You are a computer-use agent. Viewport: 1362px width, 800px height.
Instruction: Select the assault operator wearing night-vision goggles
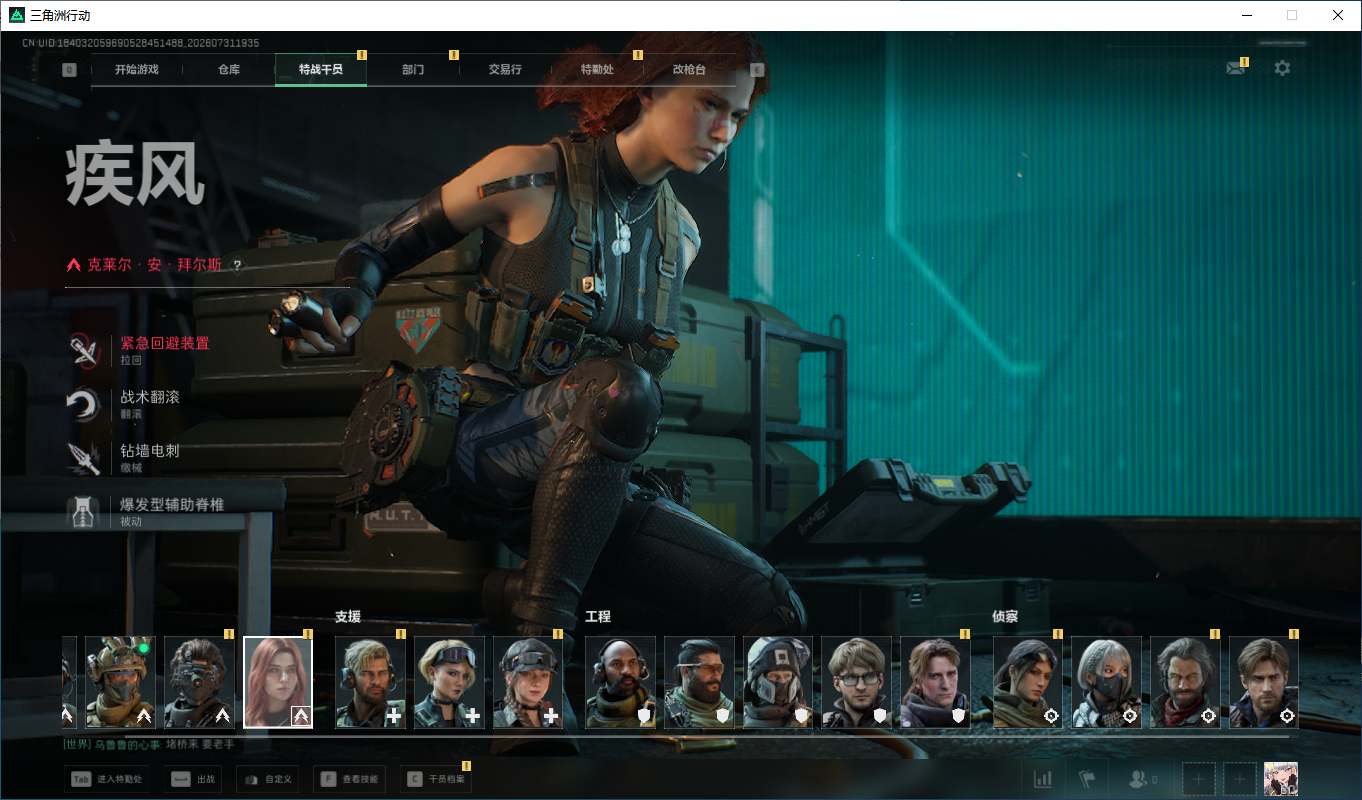point(199,682)
